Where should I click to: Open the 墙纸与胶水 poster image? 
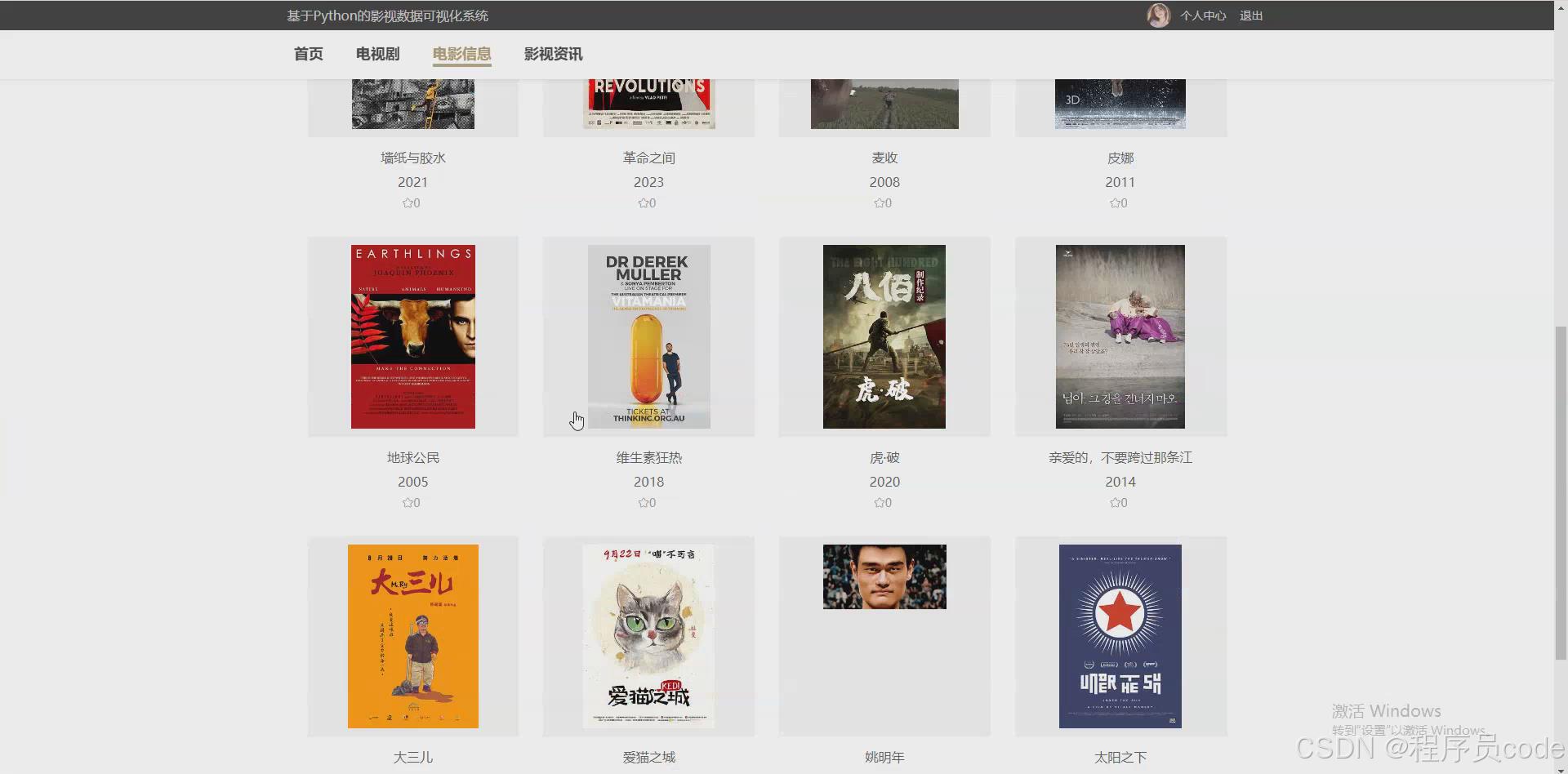(413, 104)
